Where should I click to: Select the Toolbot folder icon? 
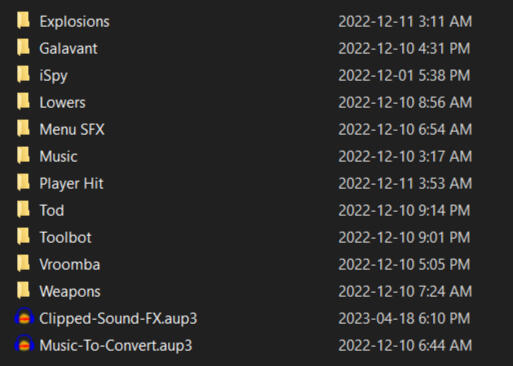coord(23,237)
